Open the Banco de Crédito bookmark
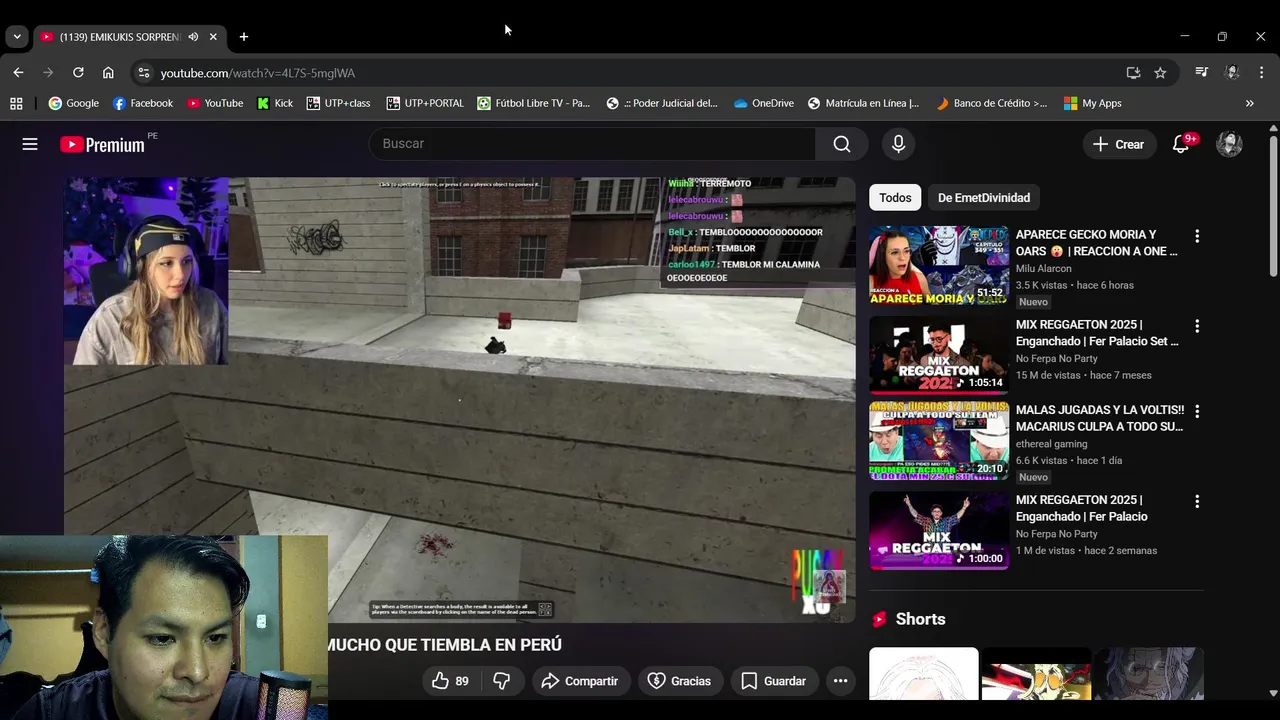Screen dimensions: 1280x720 pyautogui.click(x=991, y=103)
